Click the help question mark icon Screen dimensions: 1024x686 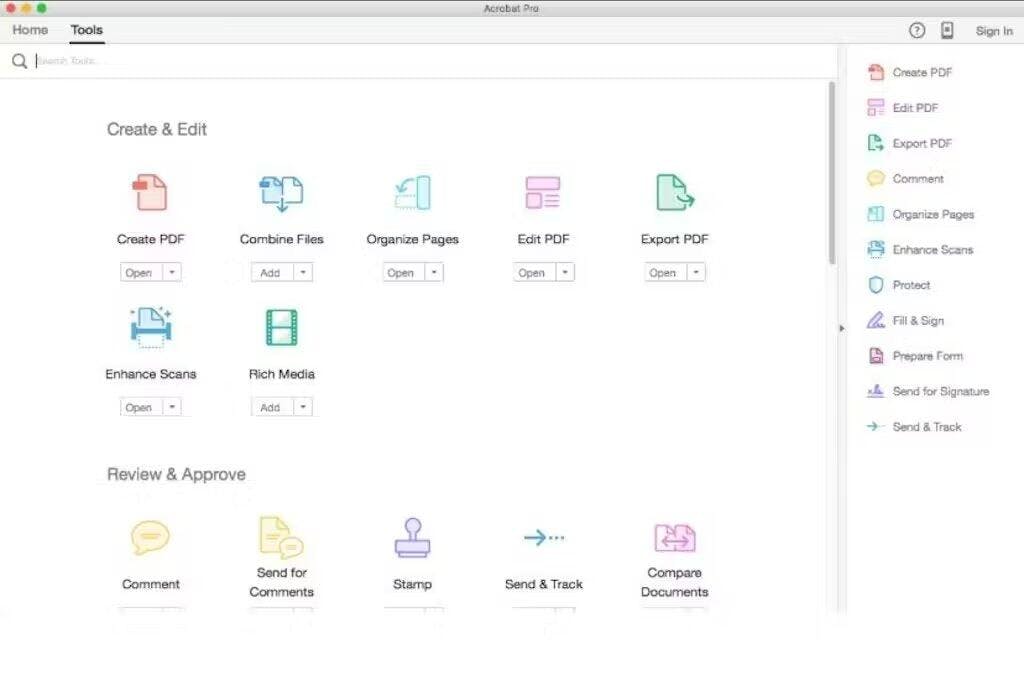[917, 30]
